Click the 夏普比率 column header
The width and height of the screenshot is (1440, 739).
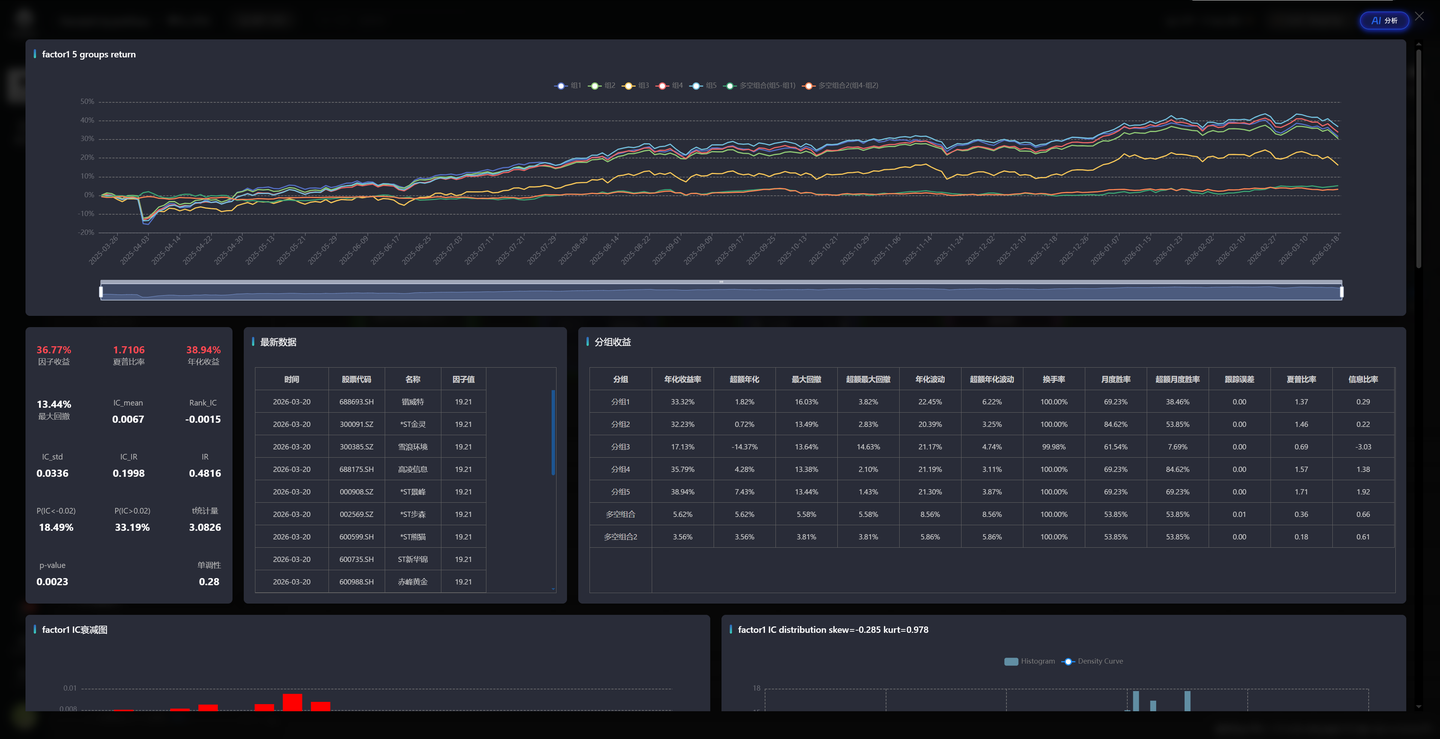click(x=1301, y=380)
